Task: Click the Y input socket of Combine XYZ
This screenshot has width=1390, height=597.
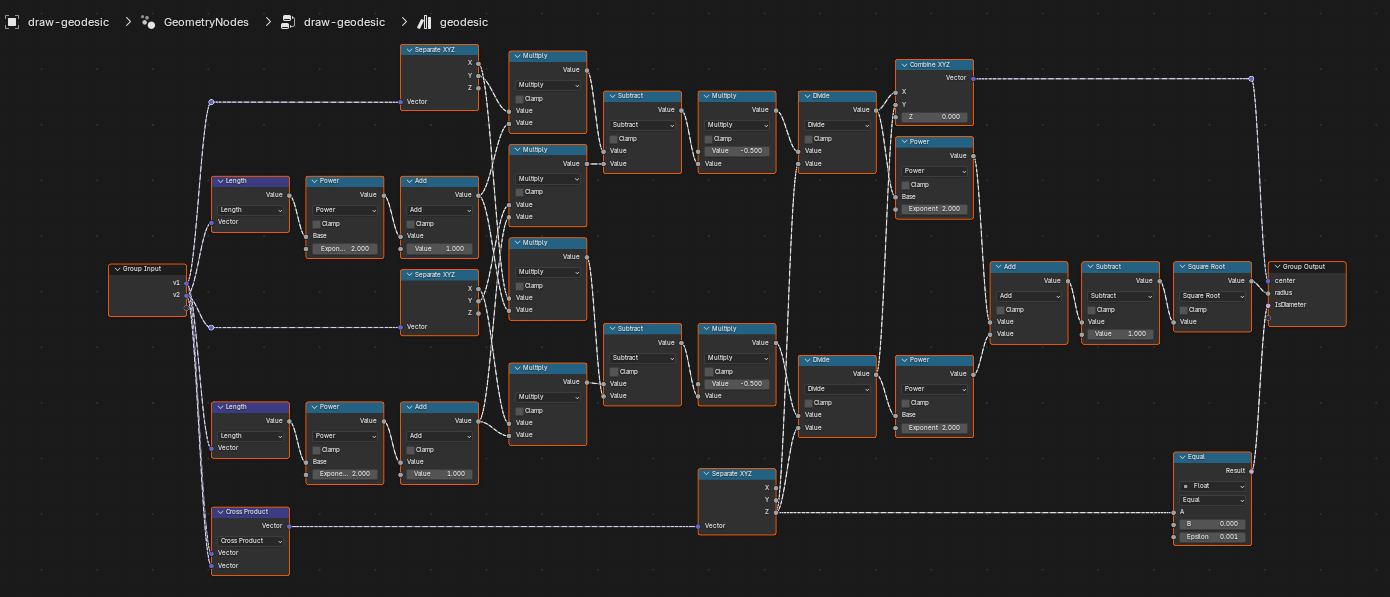Action: pyautogui.click(x=896, y=104)
